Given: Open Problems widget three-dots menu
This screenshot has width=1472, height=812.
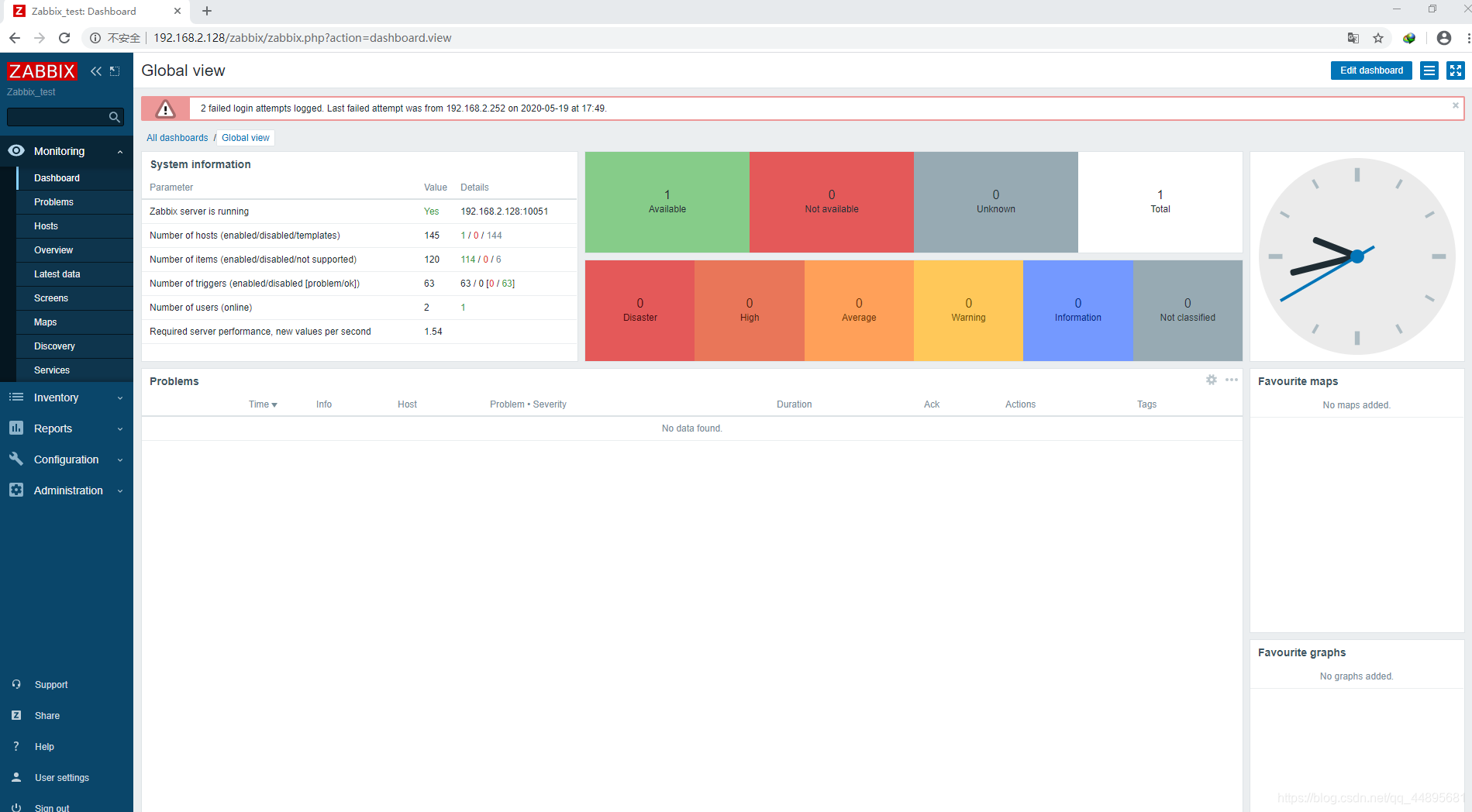Looking at the screenshot, I should [1232, 380].
